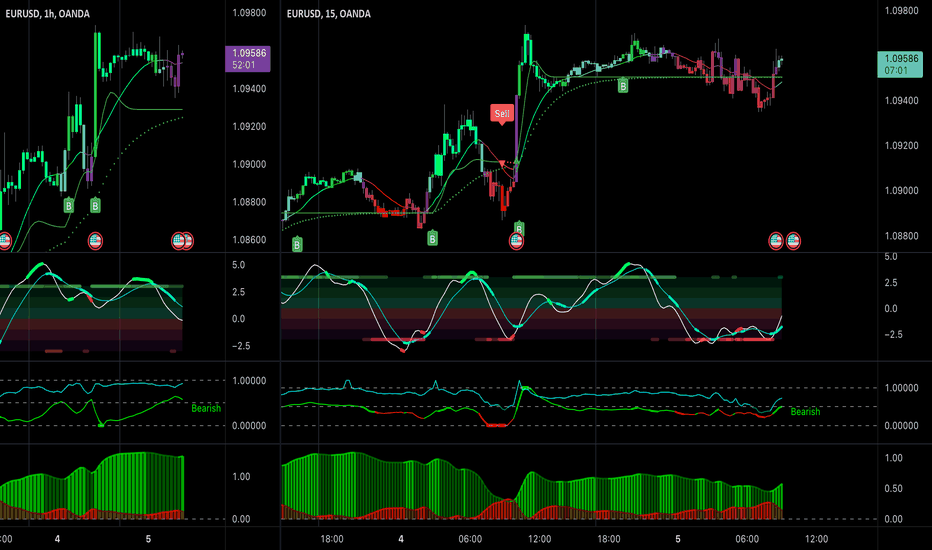
Task: Click the red Sell signal label
Action: point(502,114)
